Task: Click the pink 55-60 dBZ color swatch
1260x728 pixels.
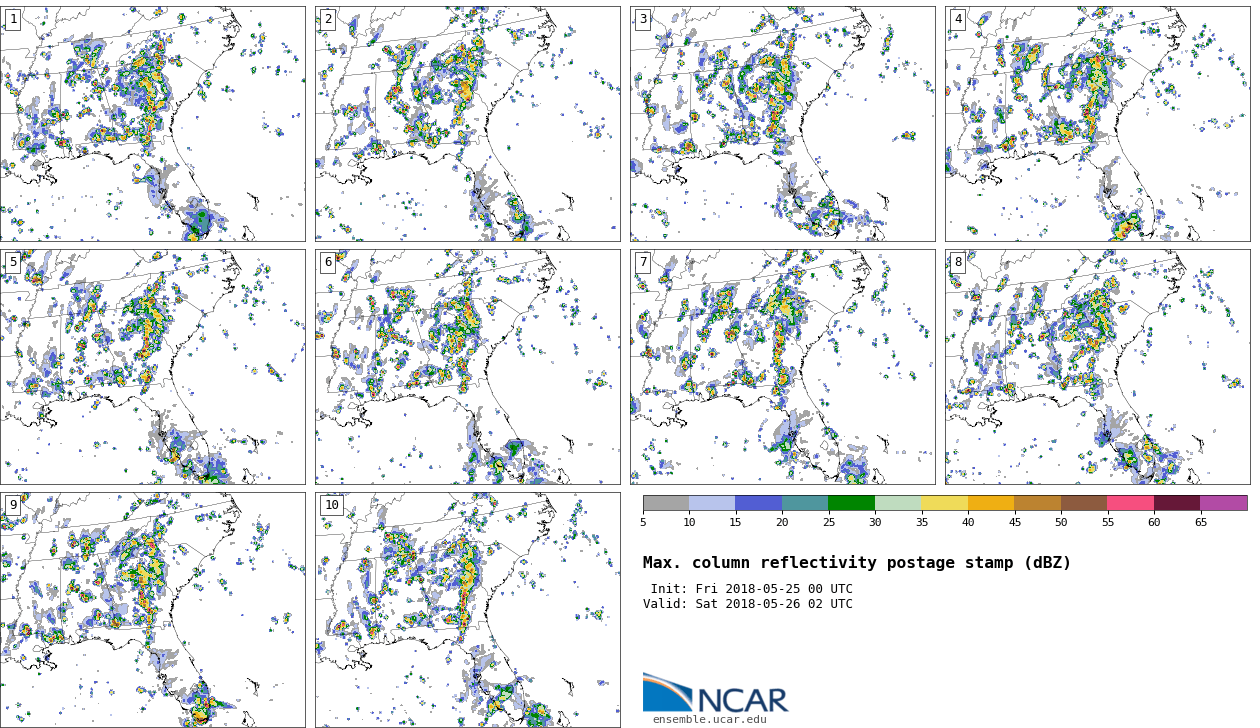Action: click(x=1130, y=503)
